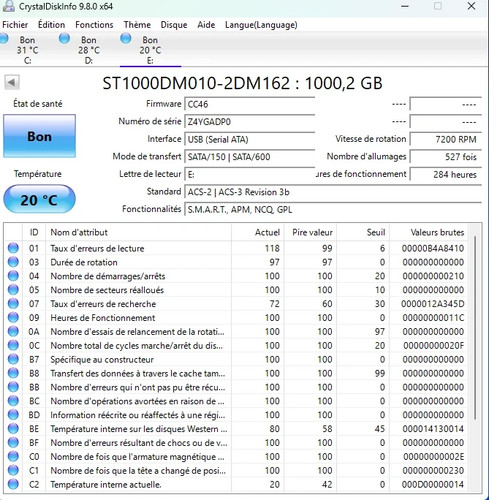Click raw value 0000012A345D
The width and height of the screenshot is (489, 500).
(433, 304)
